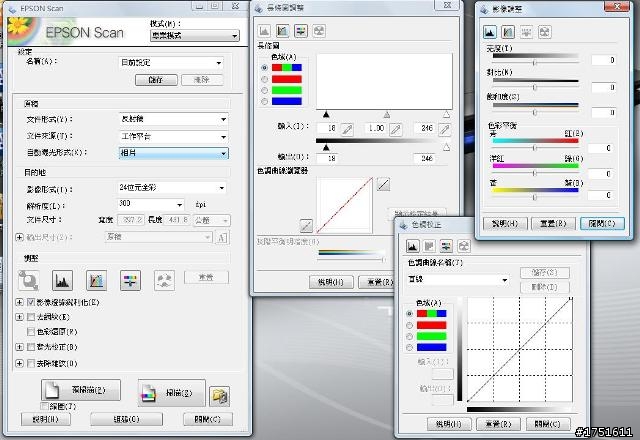Click the Save settings button under name field
640x440 pixels.
click(156, 80)
